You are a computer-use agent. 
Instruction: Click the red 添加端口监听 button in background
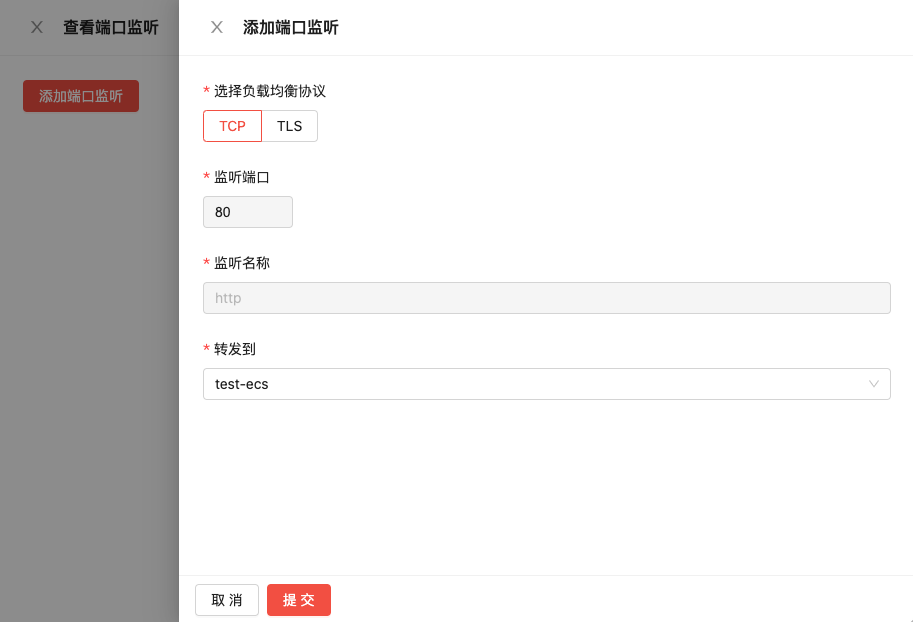click(x=81, y=96)
